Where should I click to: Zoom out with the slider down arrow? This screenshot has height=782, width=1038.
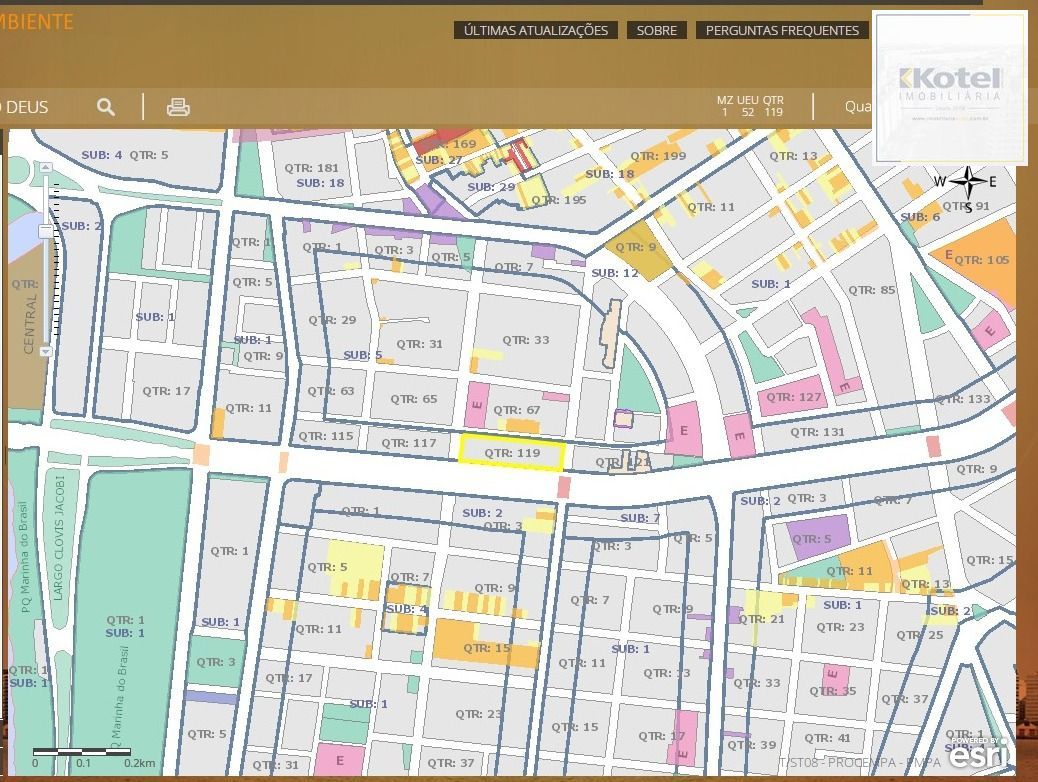point(46,351)
